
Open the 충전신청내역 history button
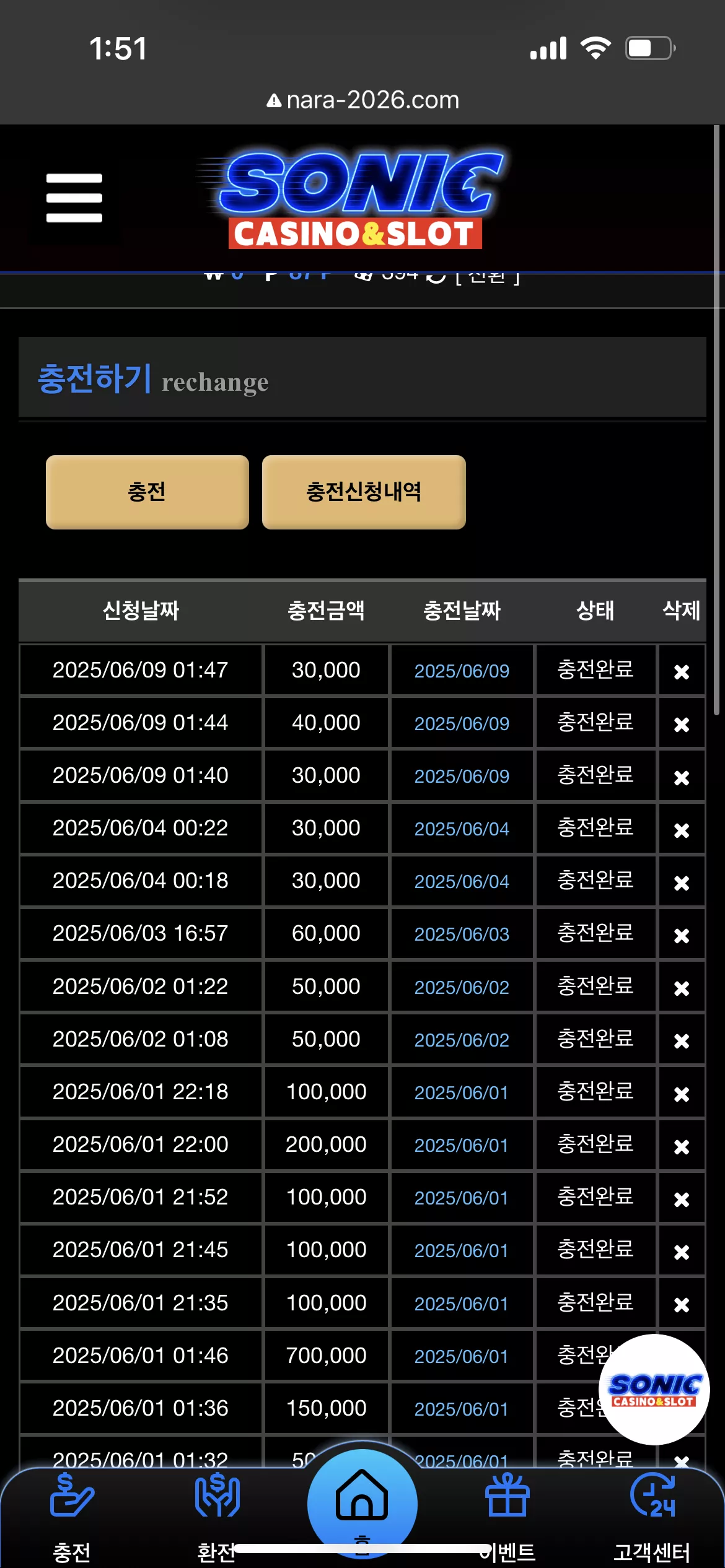[364, 492]
